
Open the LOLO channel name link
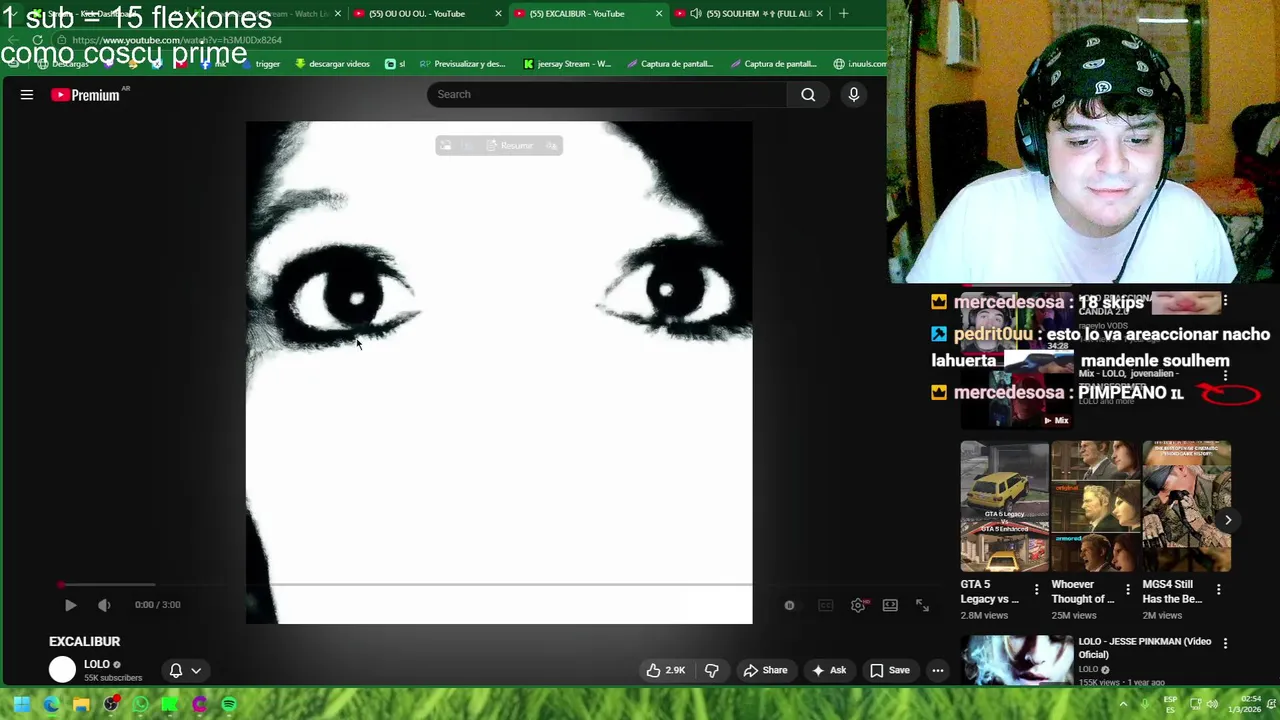[97, 664]
